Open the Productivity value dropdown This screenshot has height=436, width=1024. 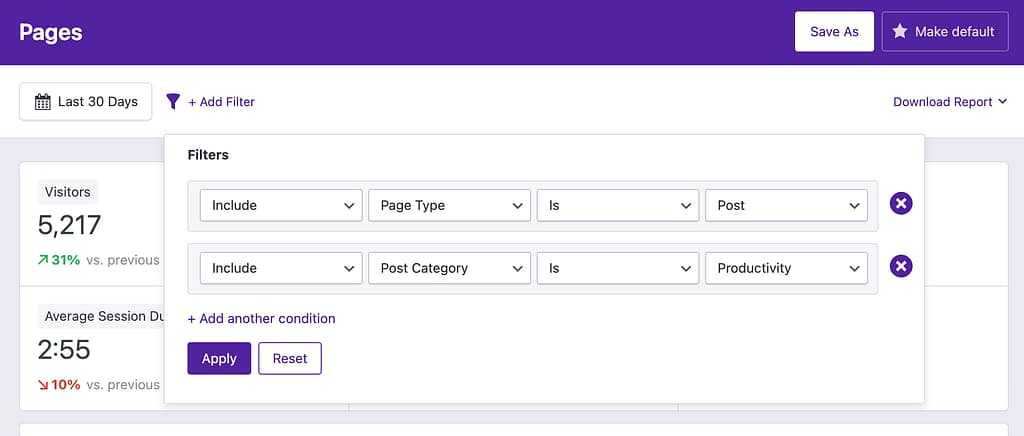pyautogui.click(x=785, y=268)
